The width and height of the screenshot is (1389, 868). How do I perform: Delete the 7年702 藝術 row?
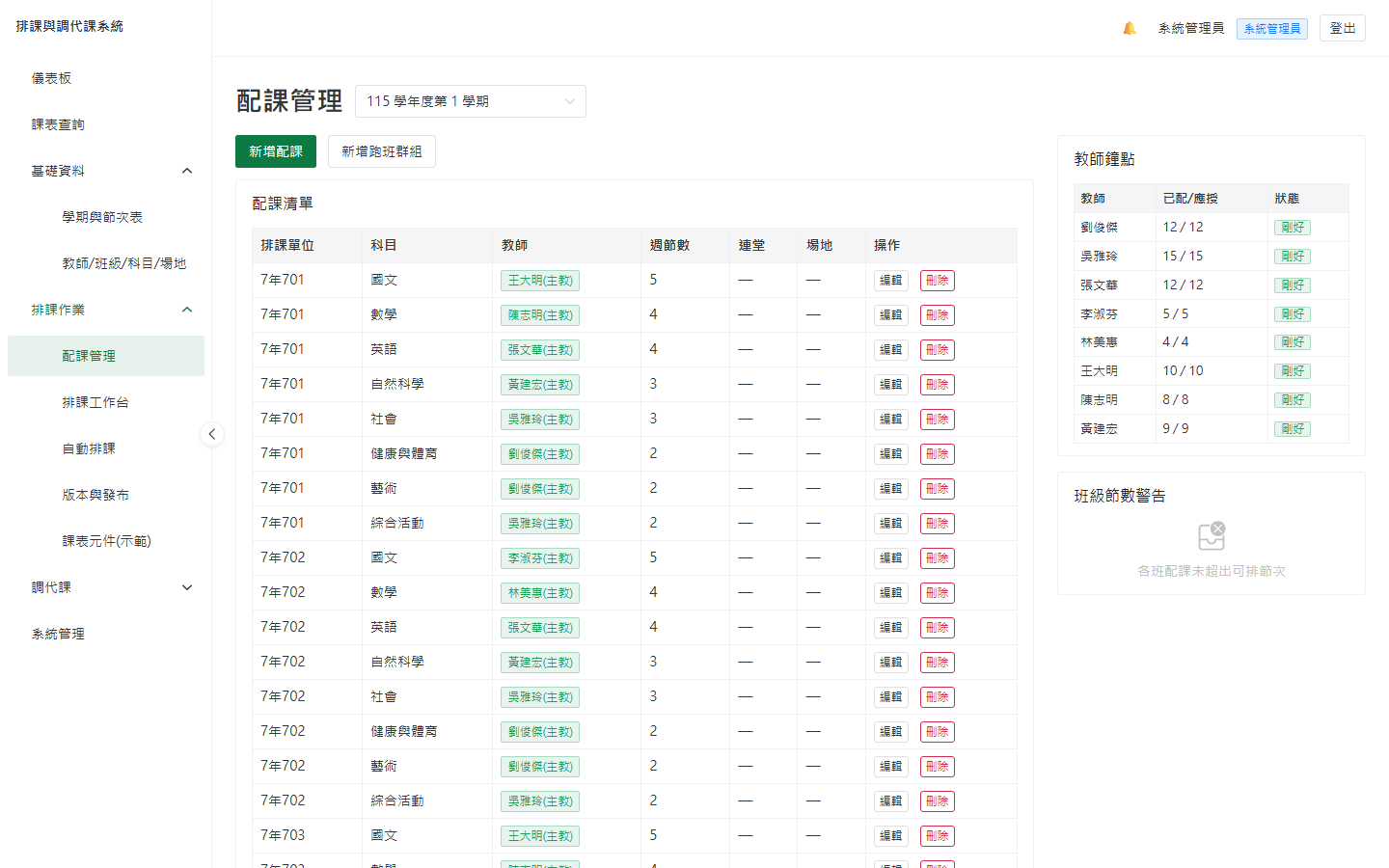coord(938,767)
